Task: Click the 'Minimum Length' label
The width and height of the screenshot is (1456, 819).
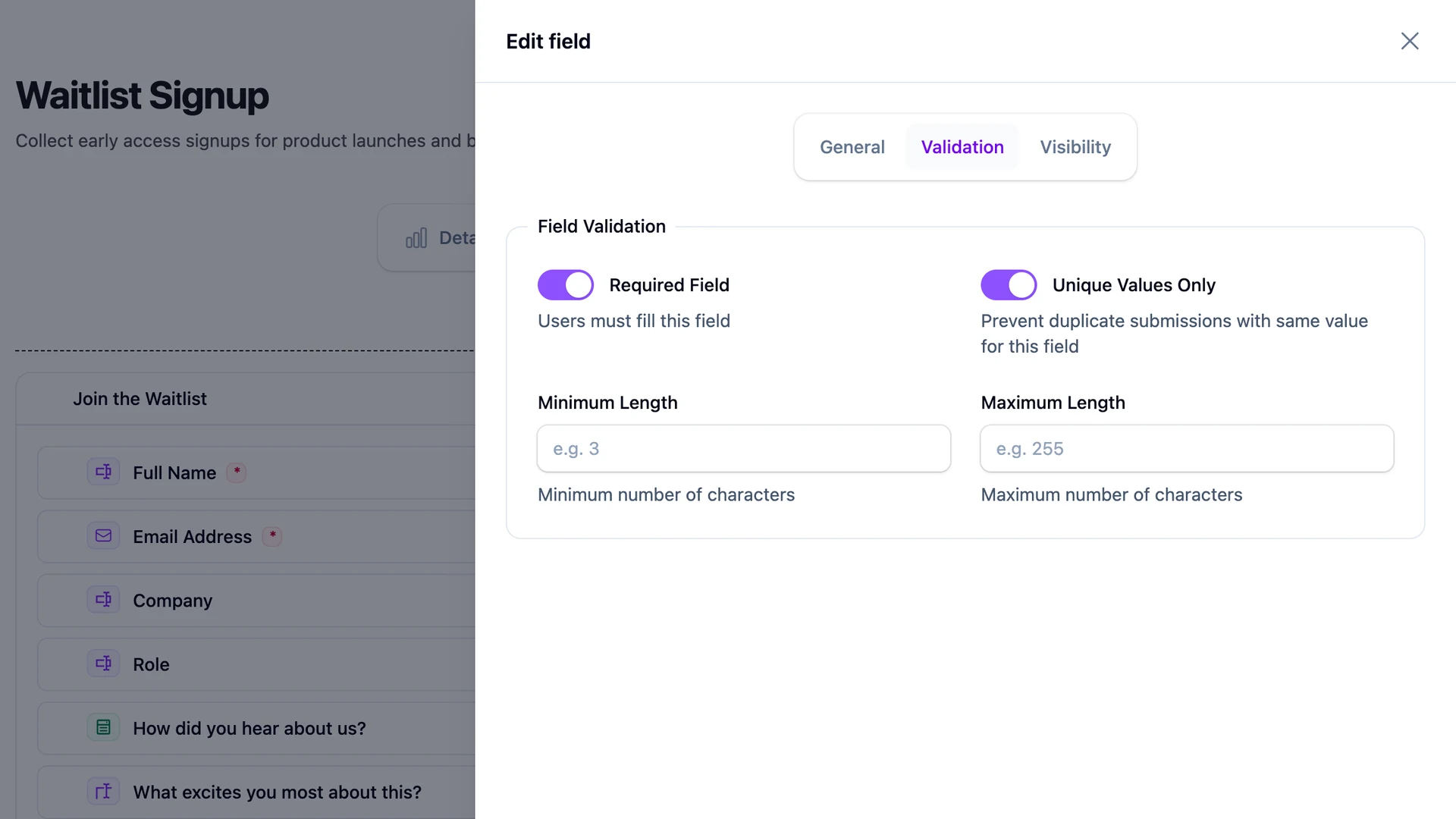Action: tap(607, 403)
